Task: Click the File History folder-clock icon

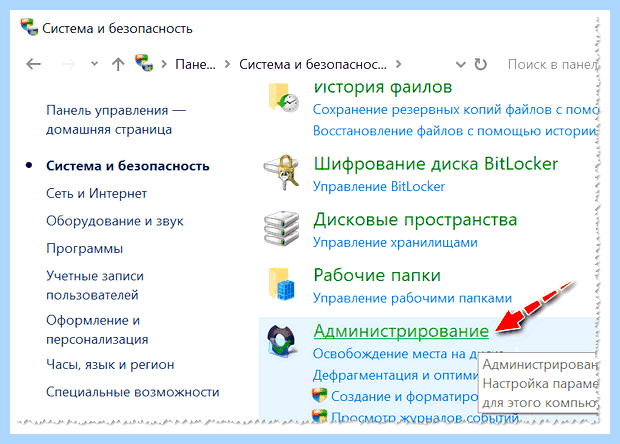Action: (x=283, y=98)
